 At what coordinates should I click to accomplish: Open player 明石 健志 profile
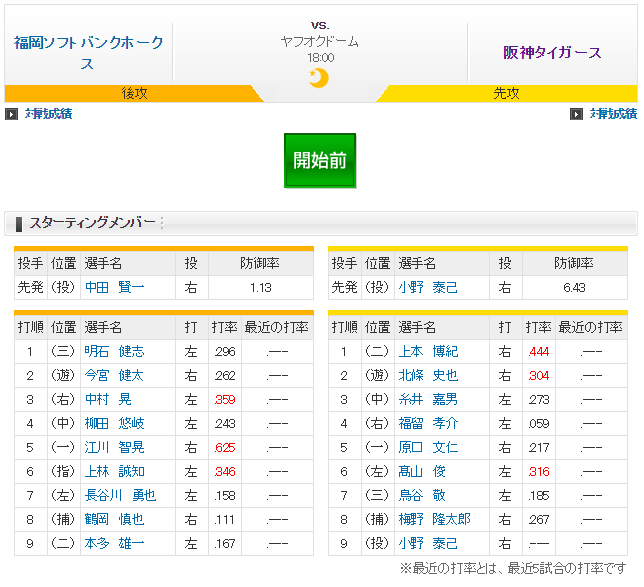(x=115, y=351)
